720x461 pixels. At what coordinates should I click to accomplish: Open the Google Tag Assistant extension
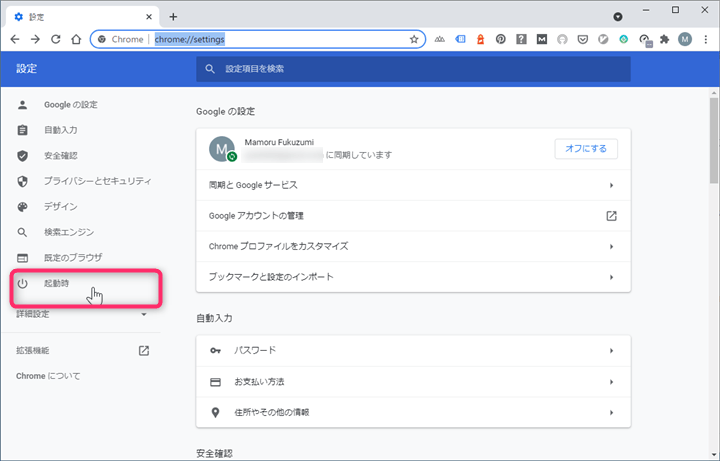pos(460,39)
